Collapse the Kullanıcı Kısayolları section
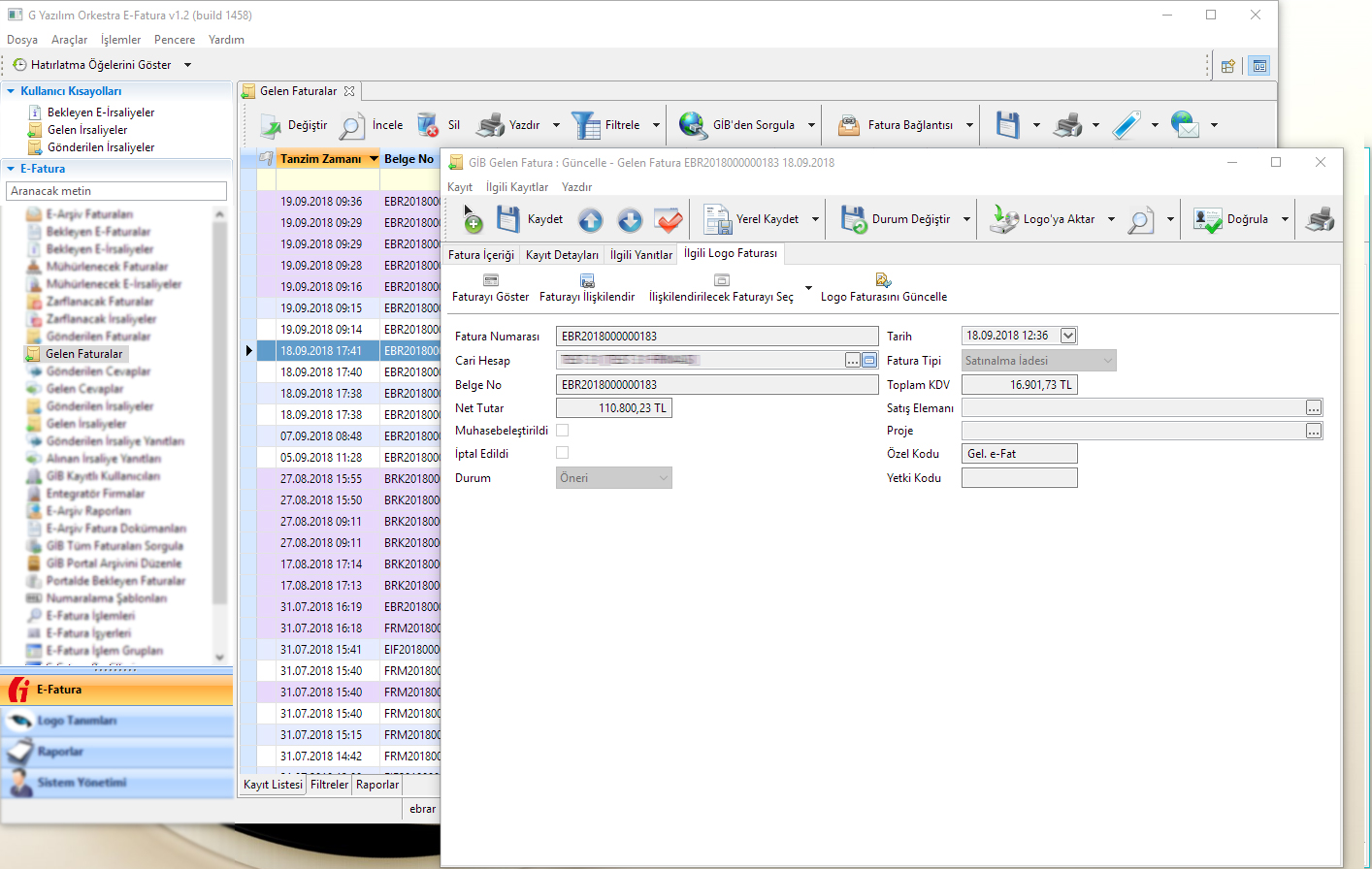 11,91
